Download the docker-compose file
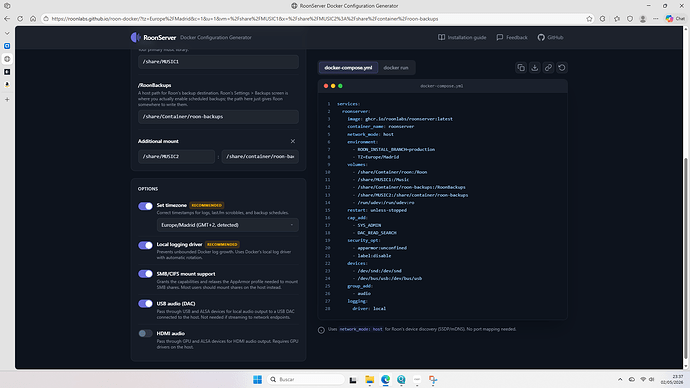This screenshot has width=690, height=388. (535, 68)
